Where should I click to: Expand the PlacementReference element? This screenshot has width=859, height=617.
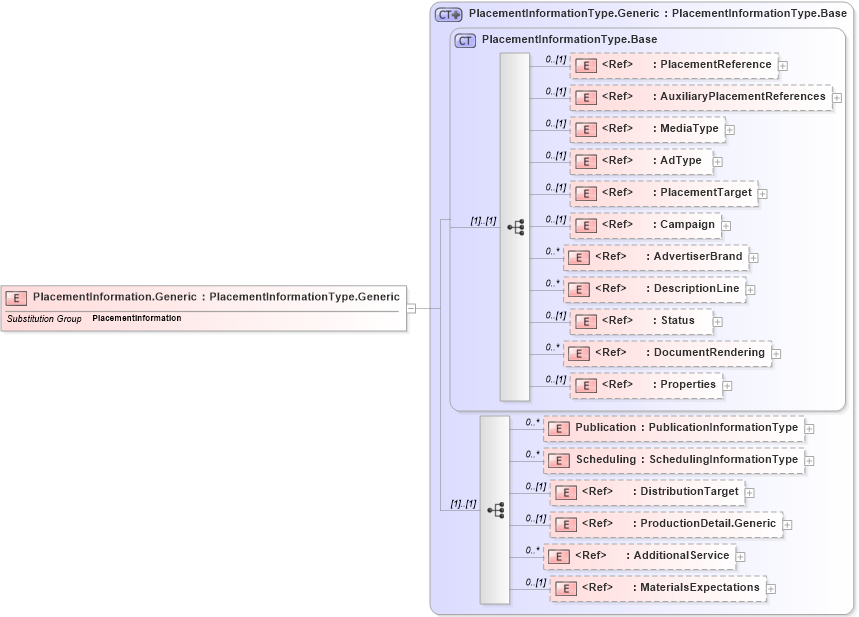[783, 65]
